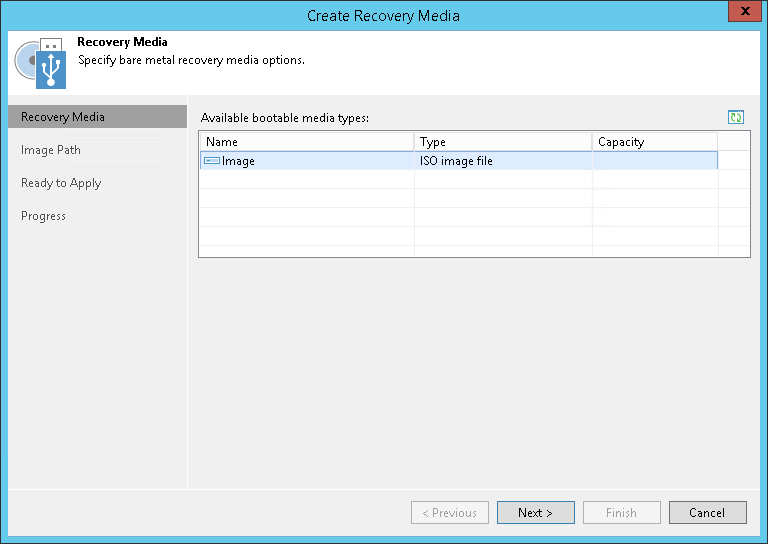Click the Create Recovery Media title bar
Screen dimensions: 768x544
point(384,15)
